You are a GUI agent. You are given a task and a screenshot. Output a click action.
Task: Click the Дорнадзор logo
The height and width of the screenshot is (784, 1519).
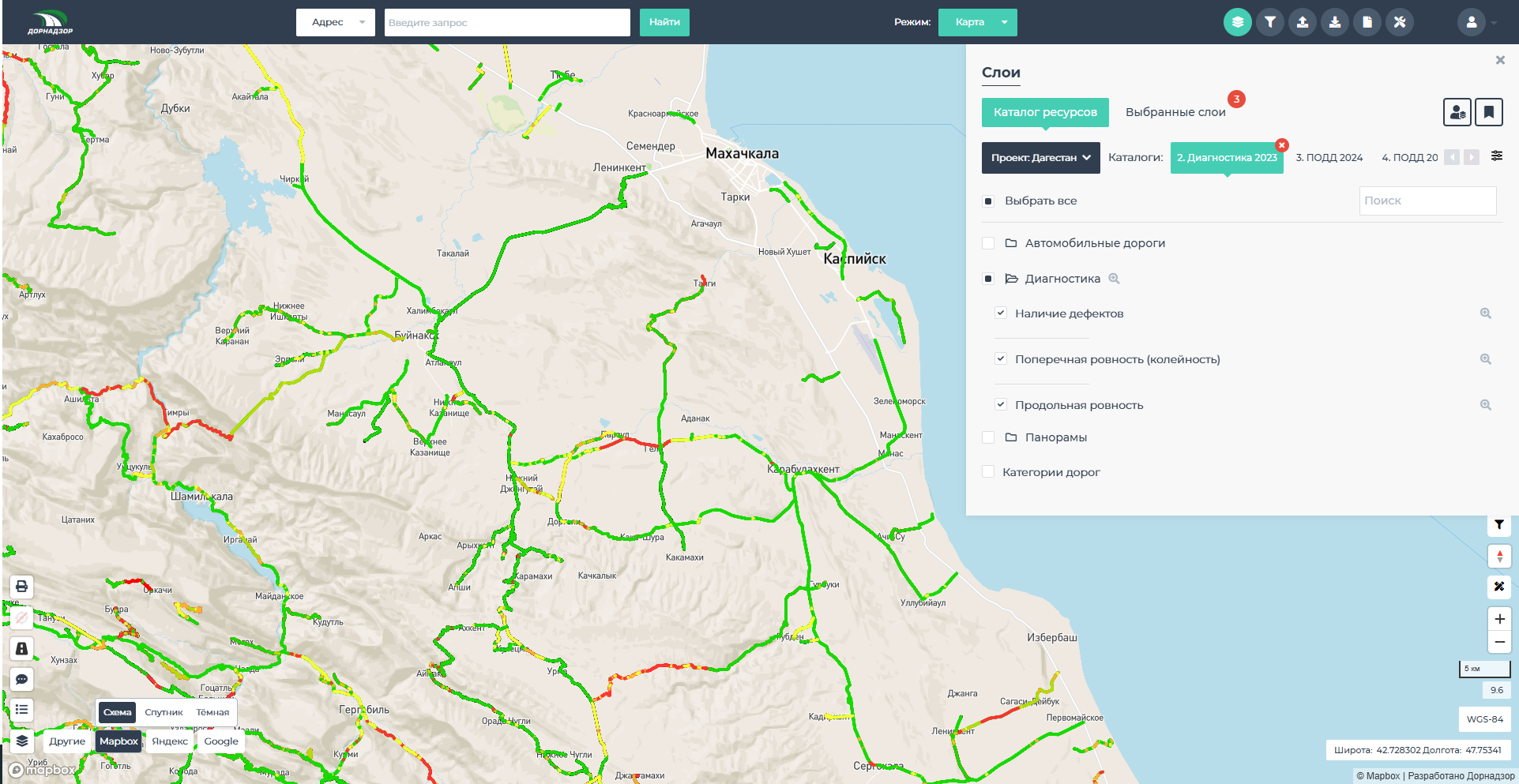coord(50,23)
